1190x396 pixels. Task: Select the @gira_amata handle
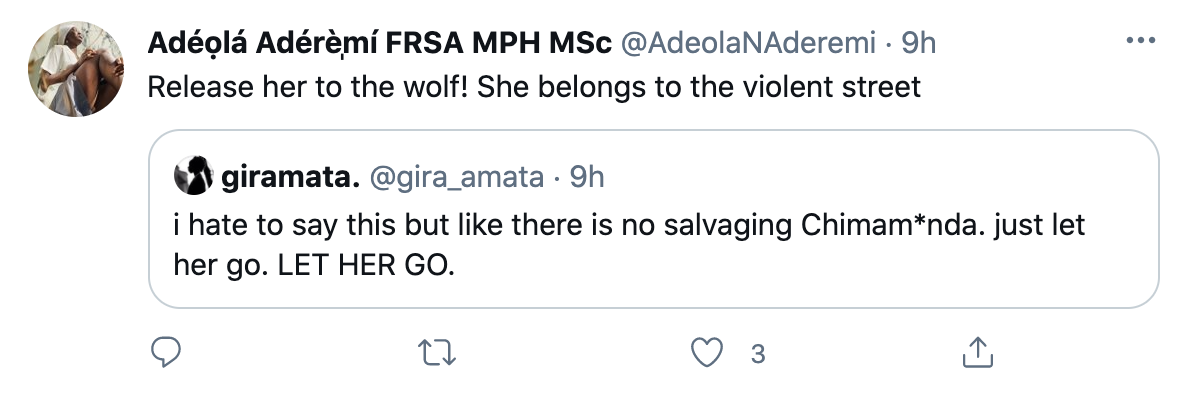pos(456,178)
